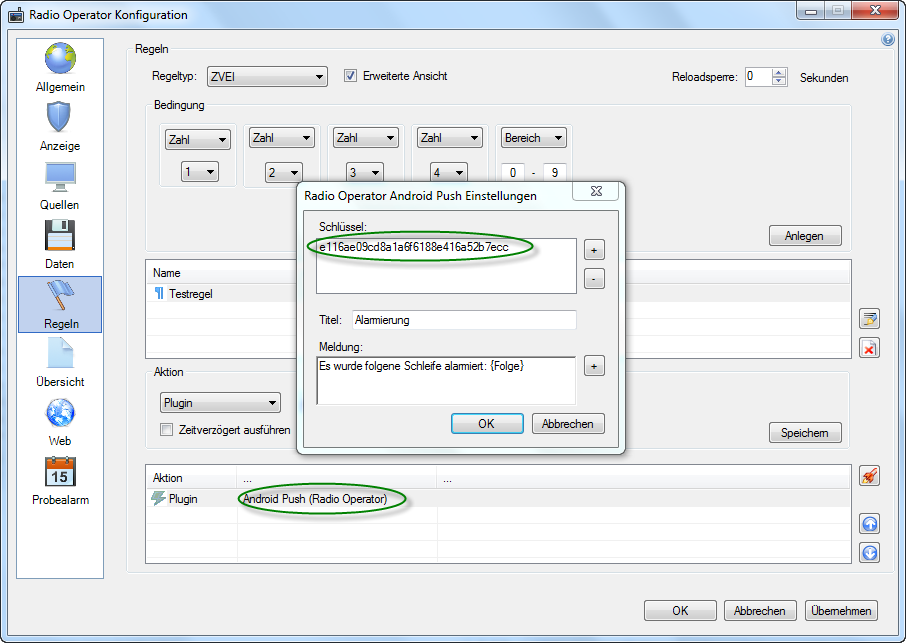Click the Speichern button

[x=805, y=433]
